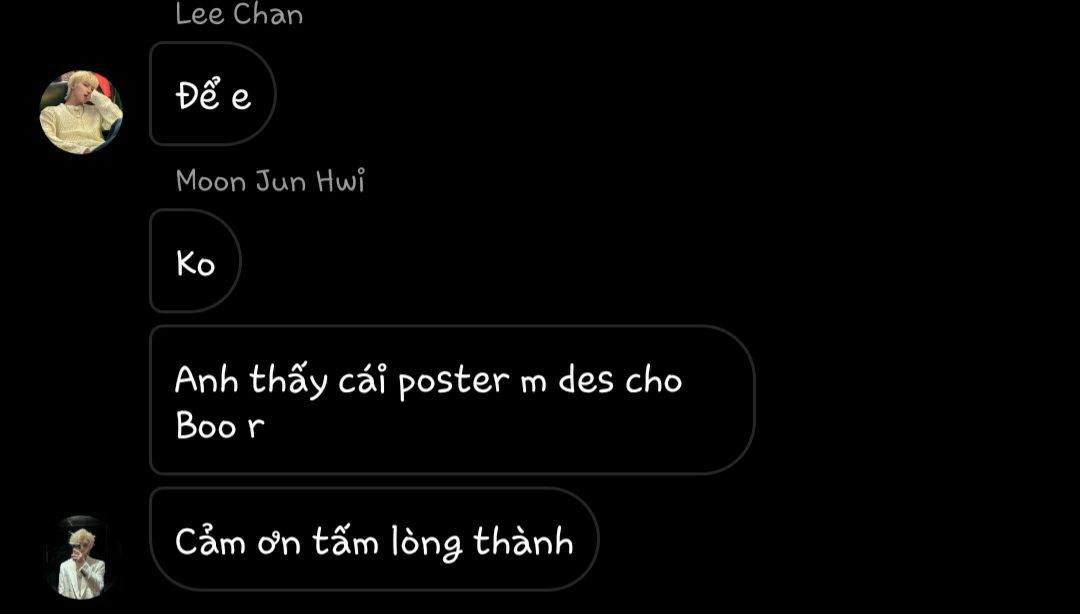1080x614 pixels.
Task: Open sender name Moon Jun Hwi
Action: click(270, 181)
